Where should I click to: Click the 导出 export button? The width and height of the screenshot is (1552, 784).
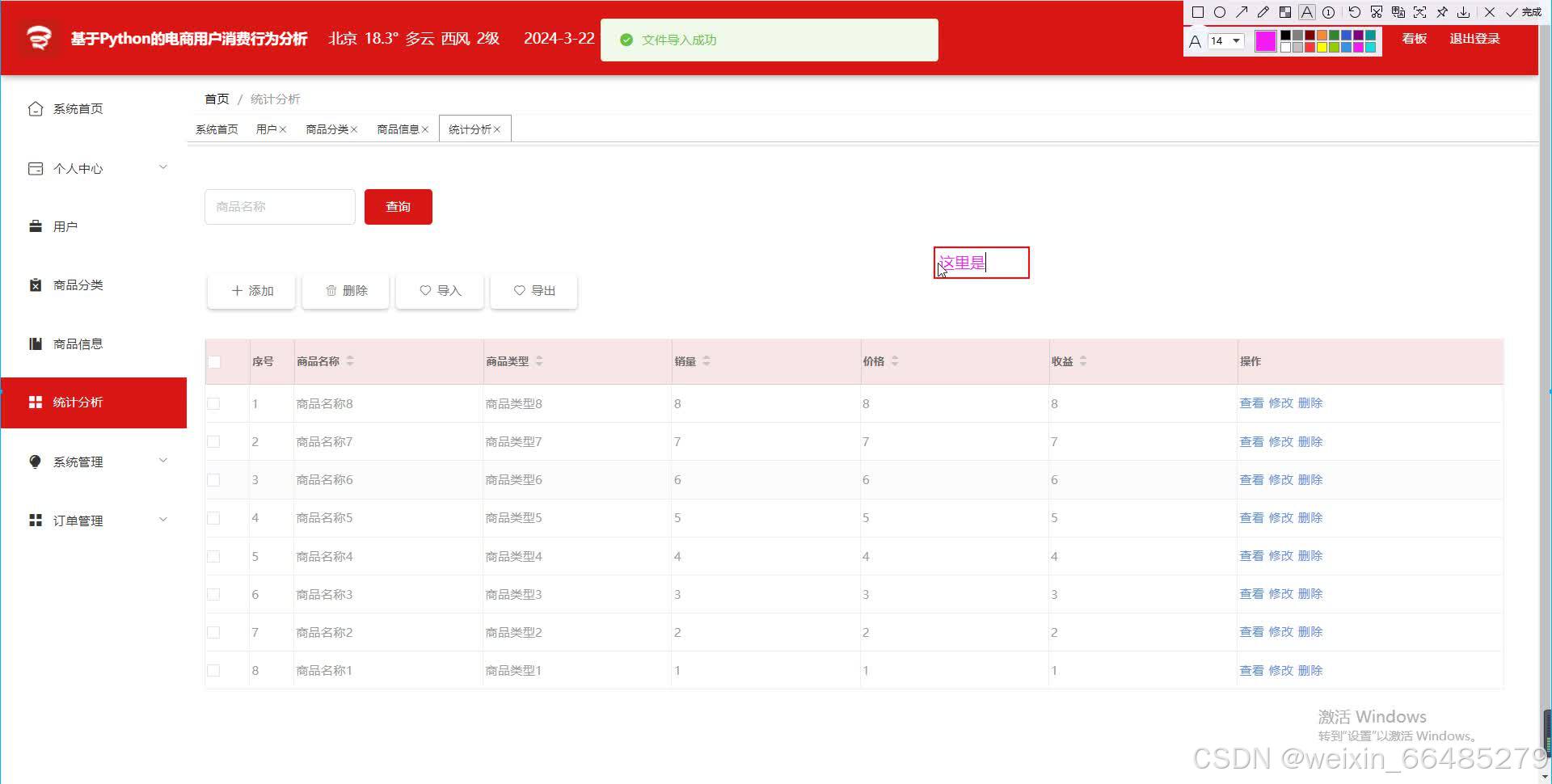tap(534, 291)
